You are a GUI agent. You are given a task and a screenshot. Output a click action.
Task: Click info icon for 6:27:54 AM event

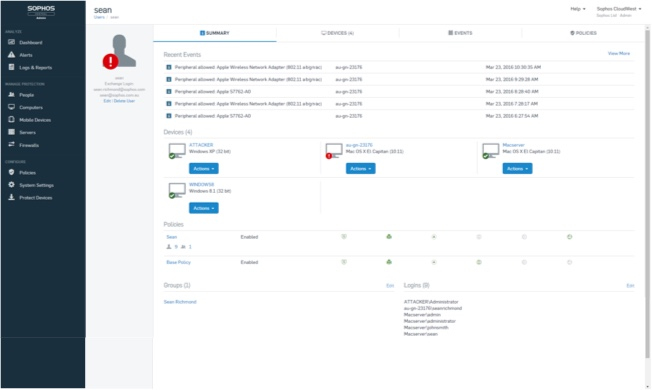click(x=168, y=116)
